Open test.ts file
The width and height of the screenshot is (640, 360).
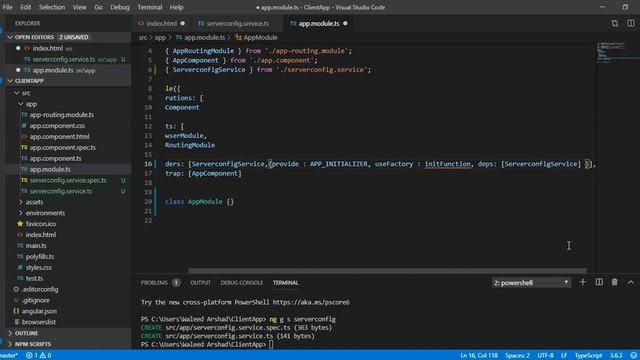pos(34,278)
